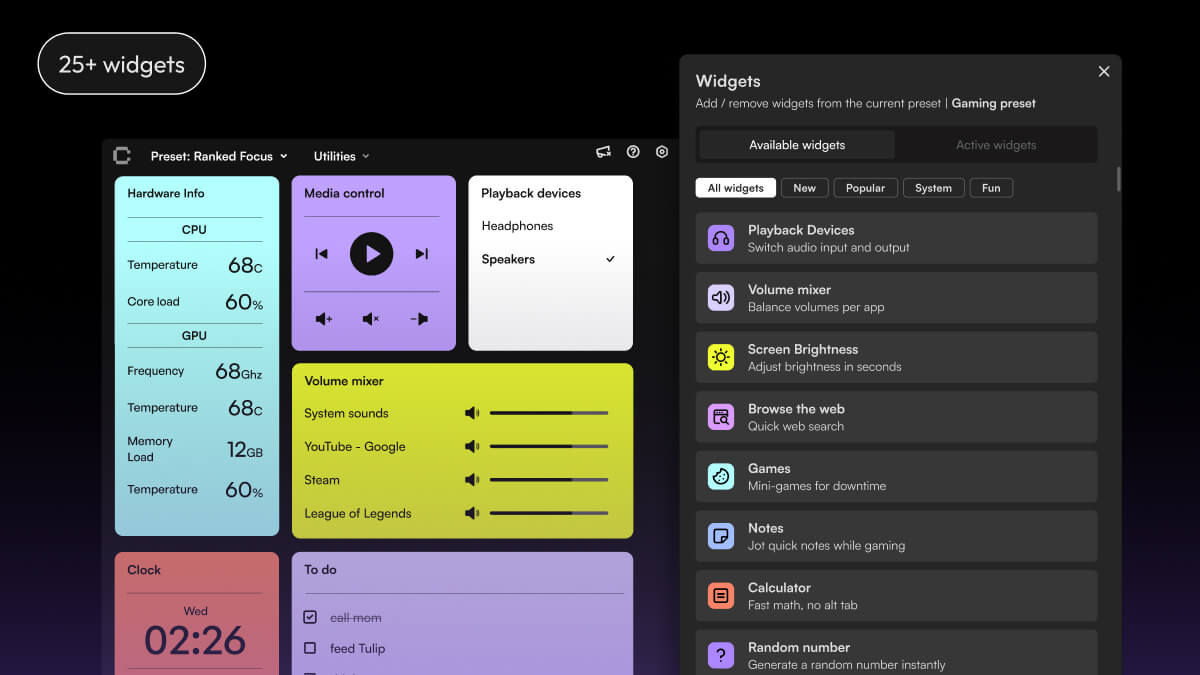This screenshot has height=675, width=1200.
Task: Open the announcements megaphone icon
Action: tap(603, 152)
